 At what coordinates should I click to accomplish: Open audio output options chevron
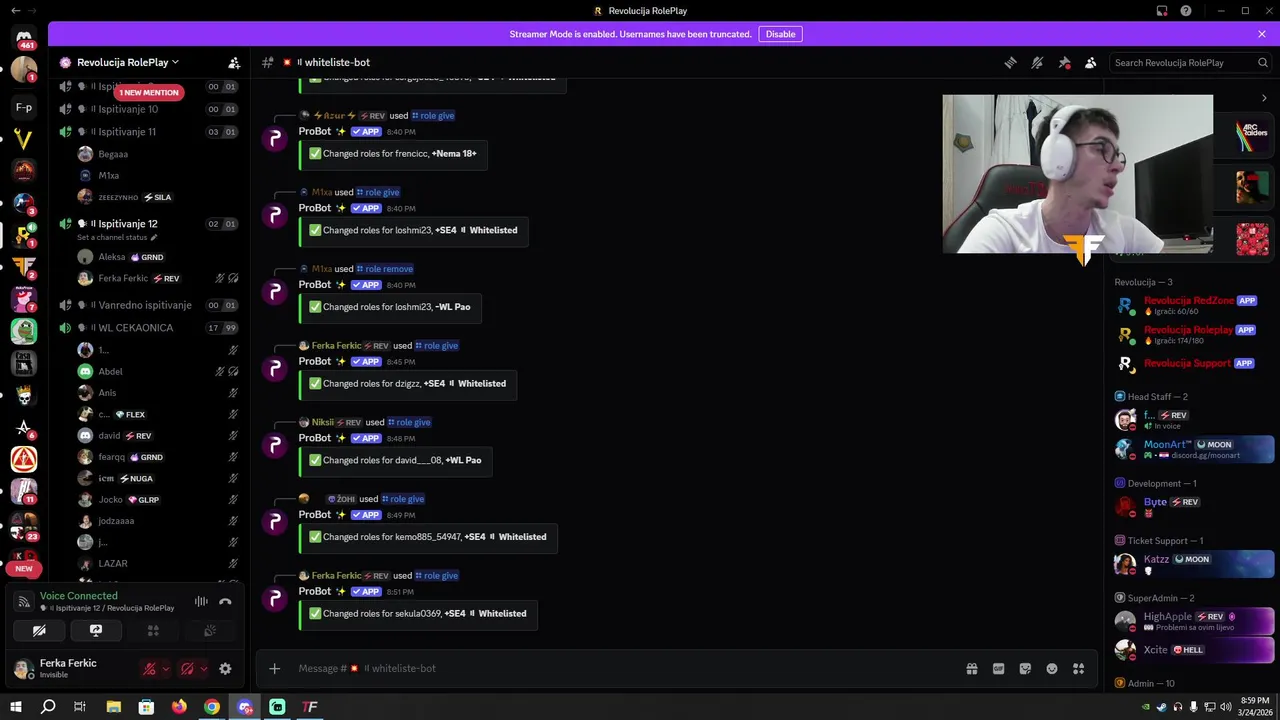tap(204, 669)
